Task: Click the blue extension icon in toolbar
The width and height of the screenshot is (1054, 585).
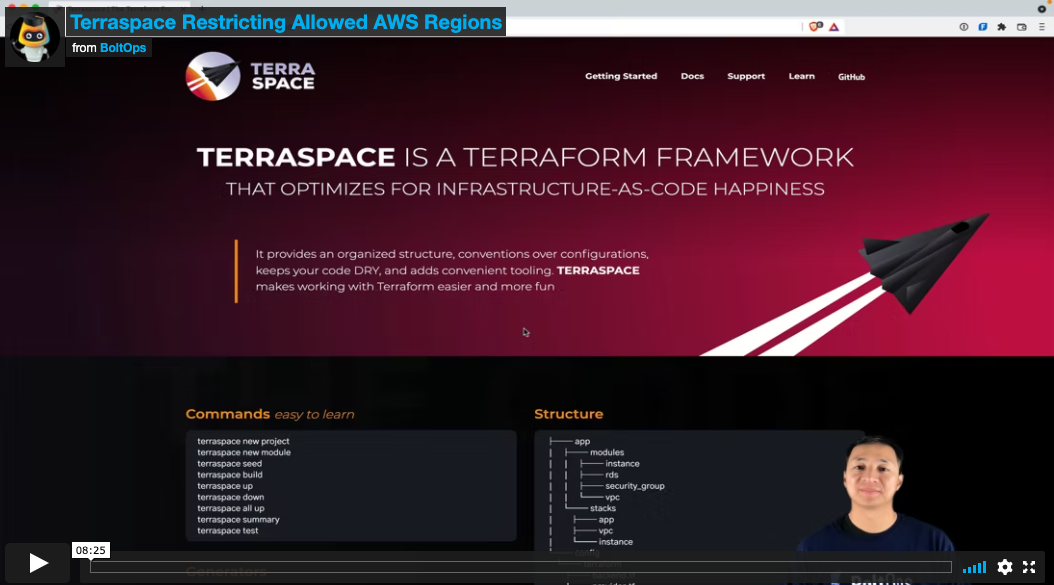Action: (983, 27)
